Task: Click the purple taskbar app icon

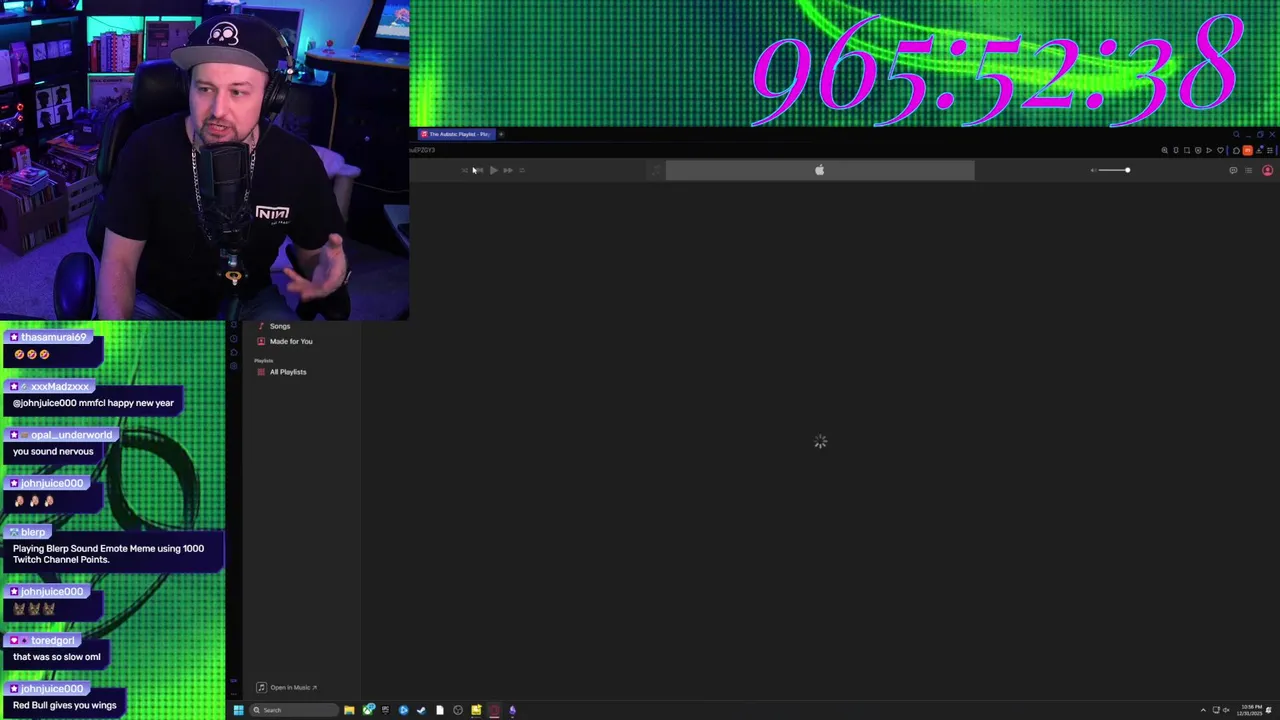Action: (512, 710)
